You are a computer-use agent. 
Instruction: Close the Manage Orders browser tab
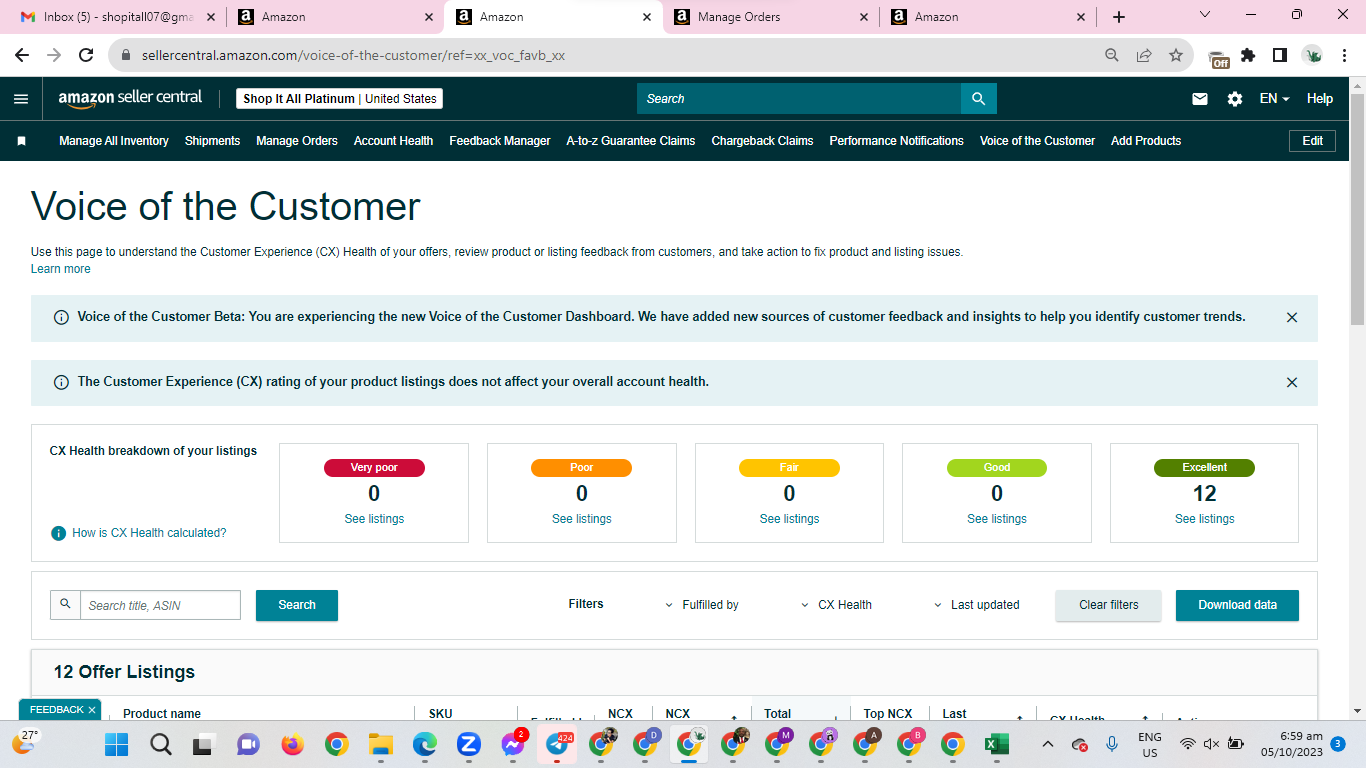(x=865, y=17)
